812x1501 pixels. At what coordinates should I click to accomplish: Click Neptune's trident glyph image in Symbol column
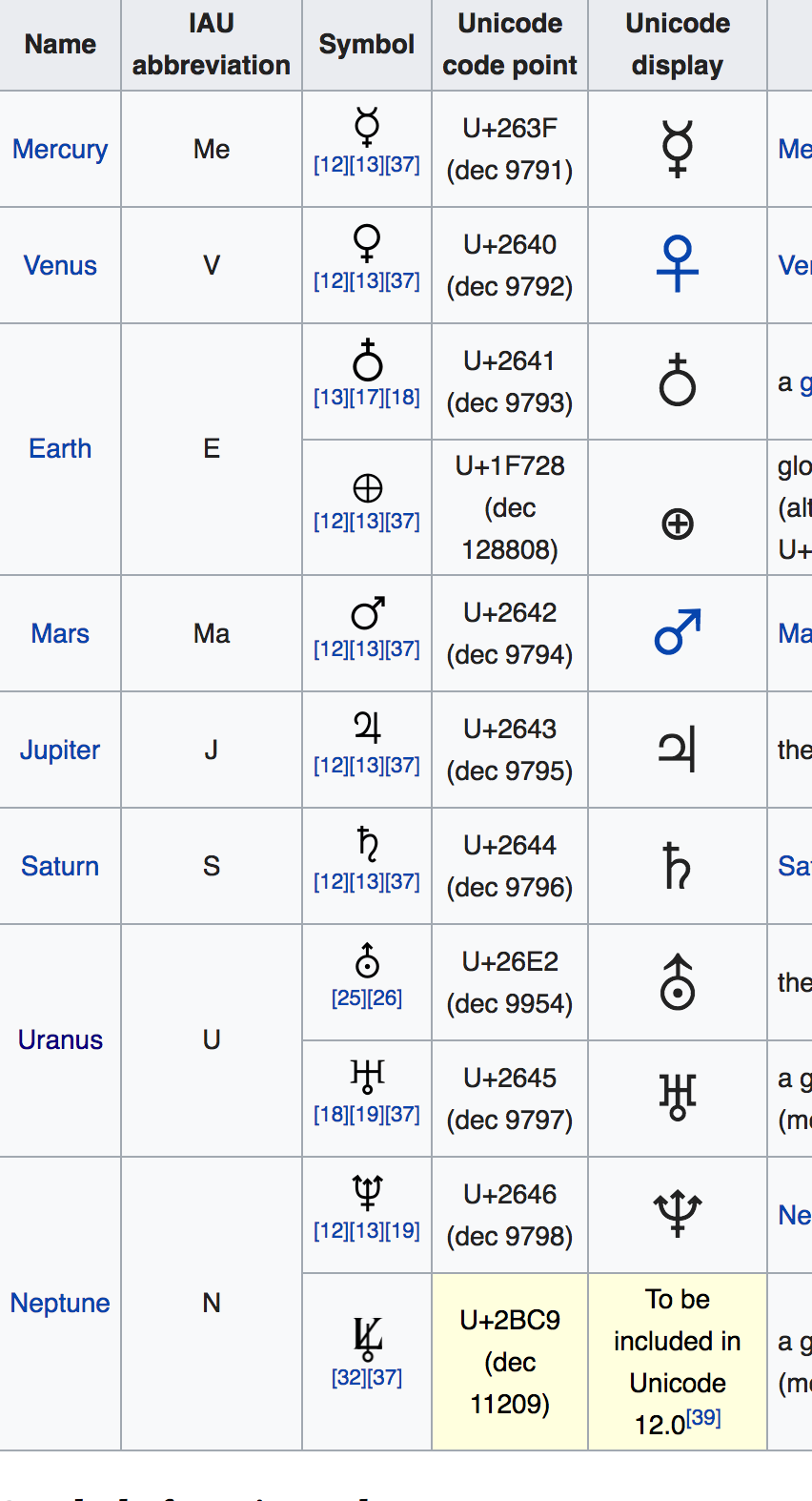(367, 1192)
